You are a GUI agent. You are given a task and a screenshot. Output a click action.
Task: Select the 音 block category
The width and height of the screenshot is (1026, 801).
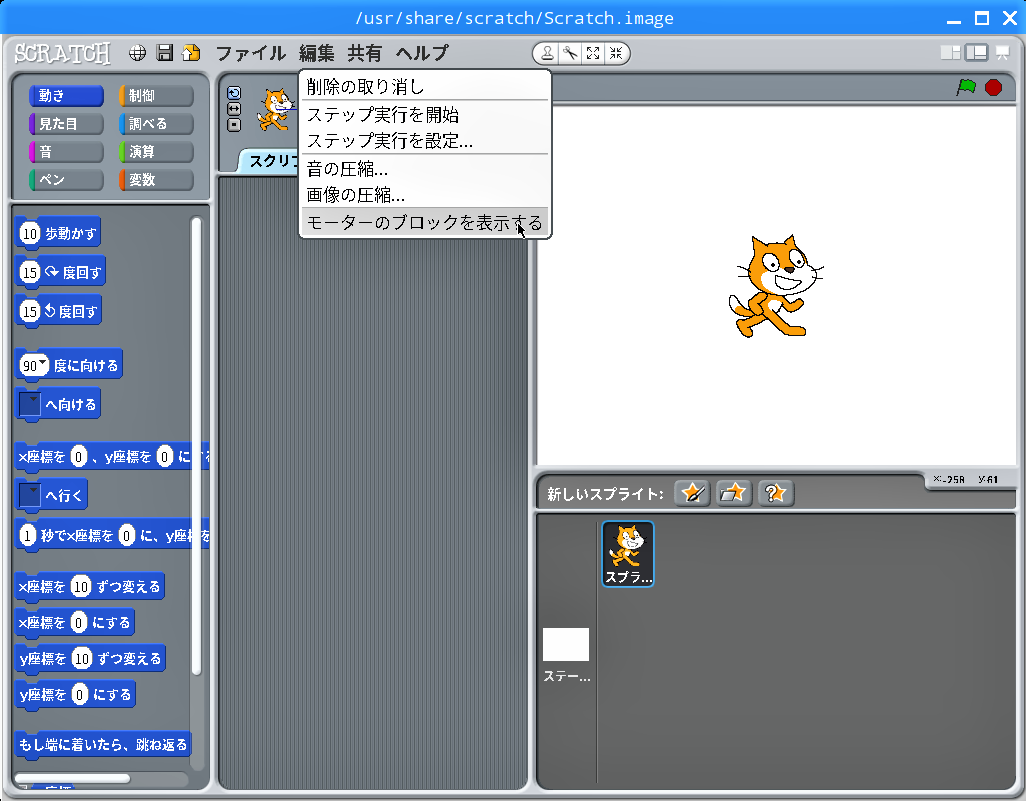[66, 152]
